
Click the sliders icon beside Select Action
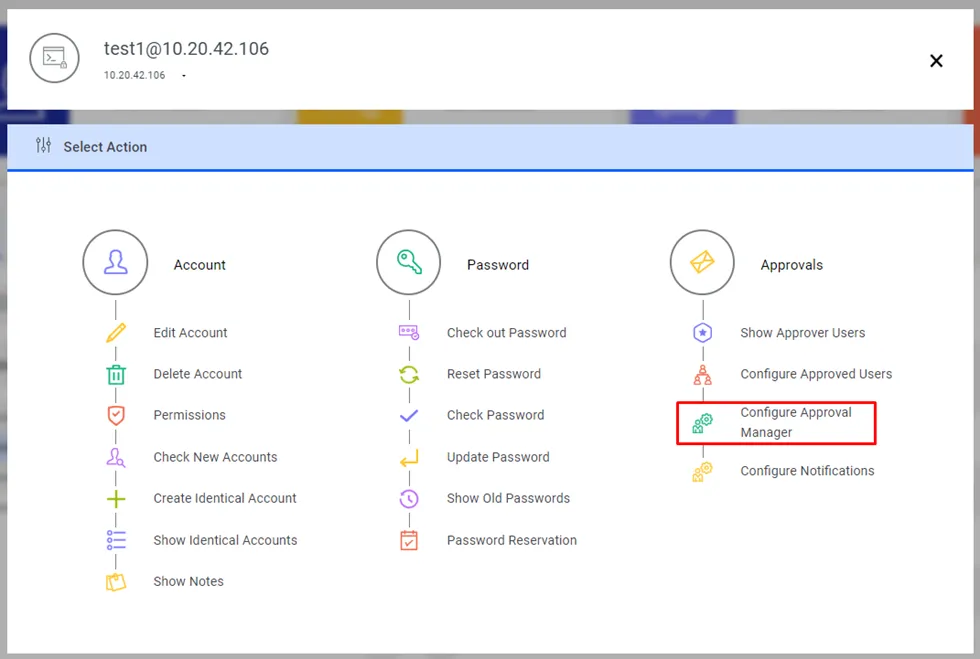click(43, 145)
